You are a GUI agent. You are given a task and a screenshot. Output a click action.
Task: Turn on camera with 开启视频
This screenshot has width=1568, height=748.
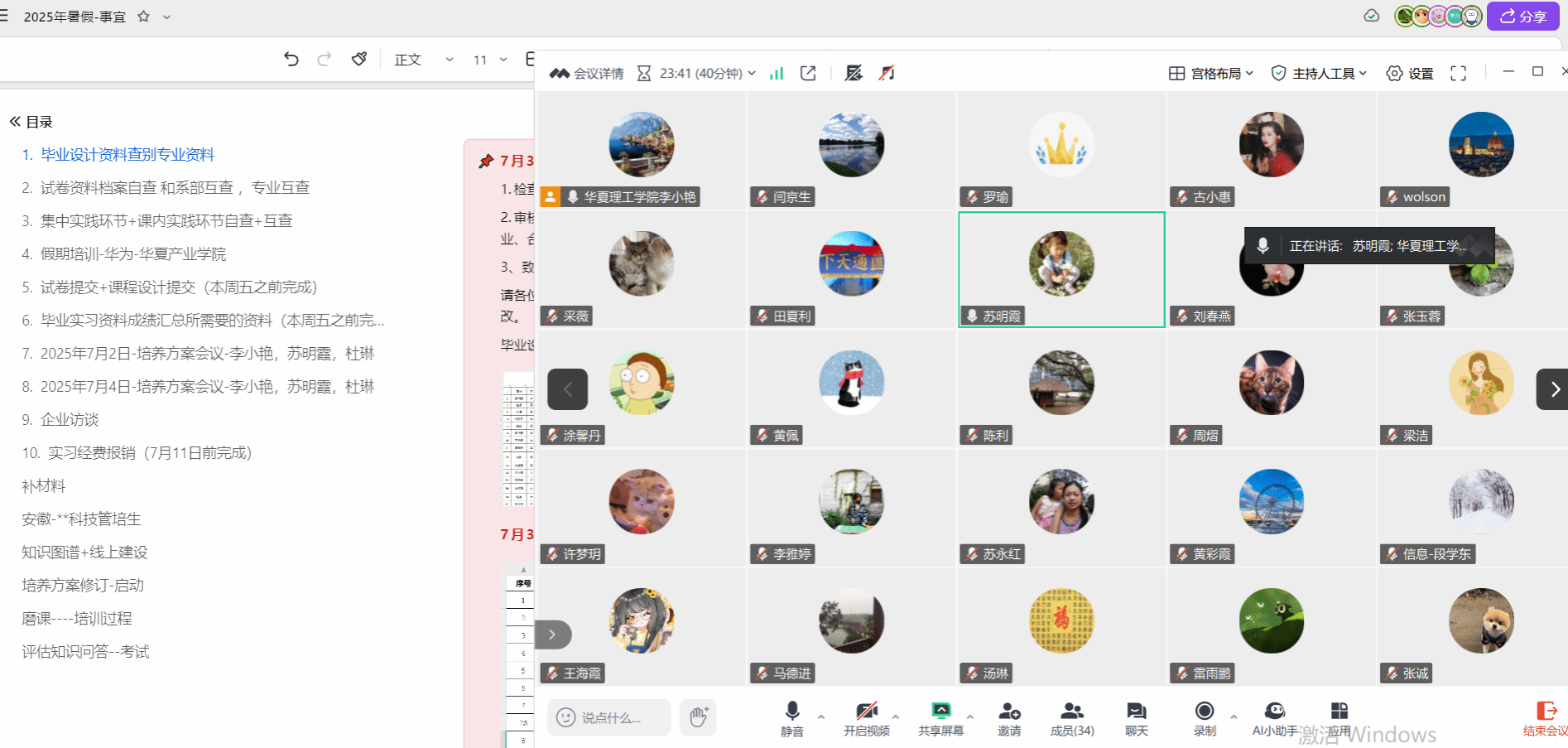866,718
